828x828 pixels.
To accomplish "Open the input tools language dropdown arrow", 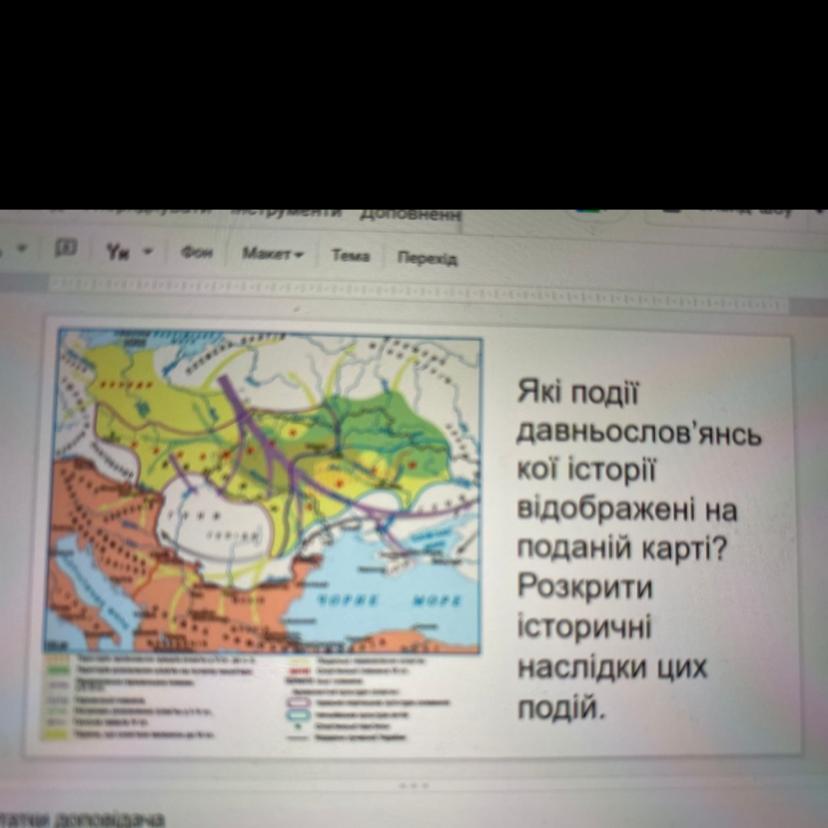I will tap(147, 253).
